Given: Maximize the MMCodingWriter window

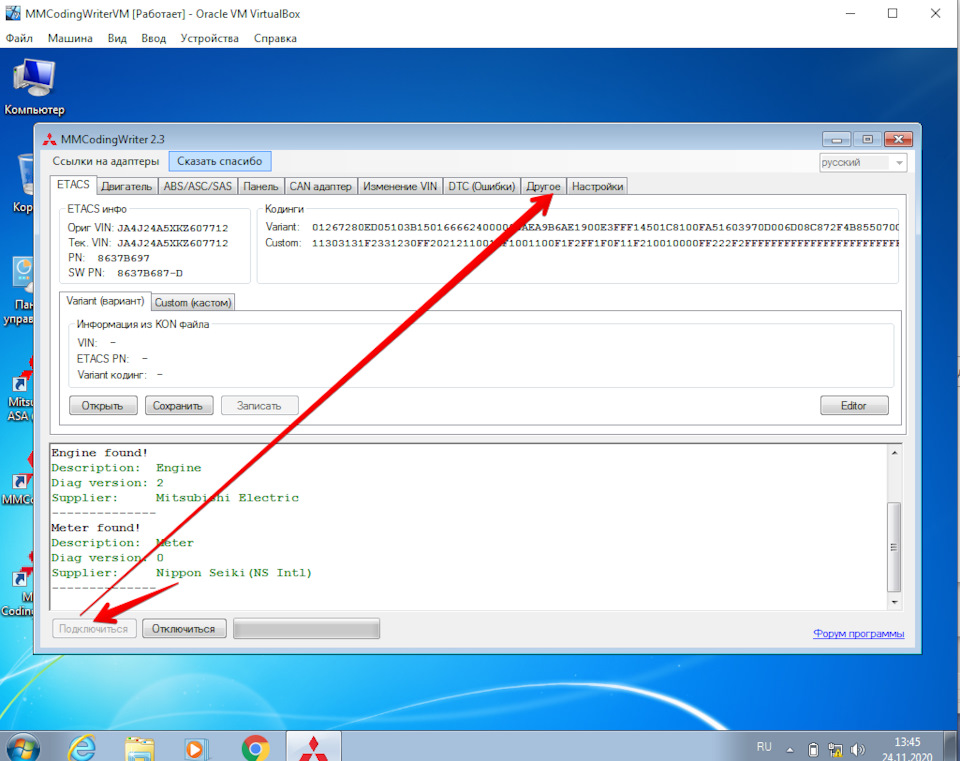Looking at the screenshot, I should (x=867, y=140).
